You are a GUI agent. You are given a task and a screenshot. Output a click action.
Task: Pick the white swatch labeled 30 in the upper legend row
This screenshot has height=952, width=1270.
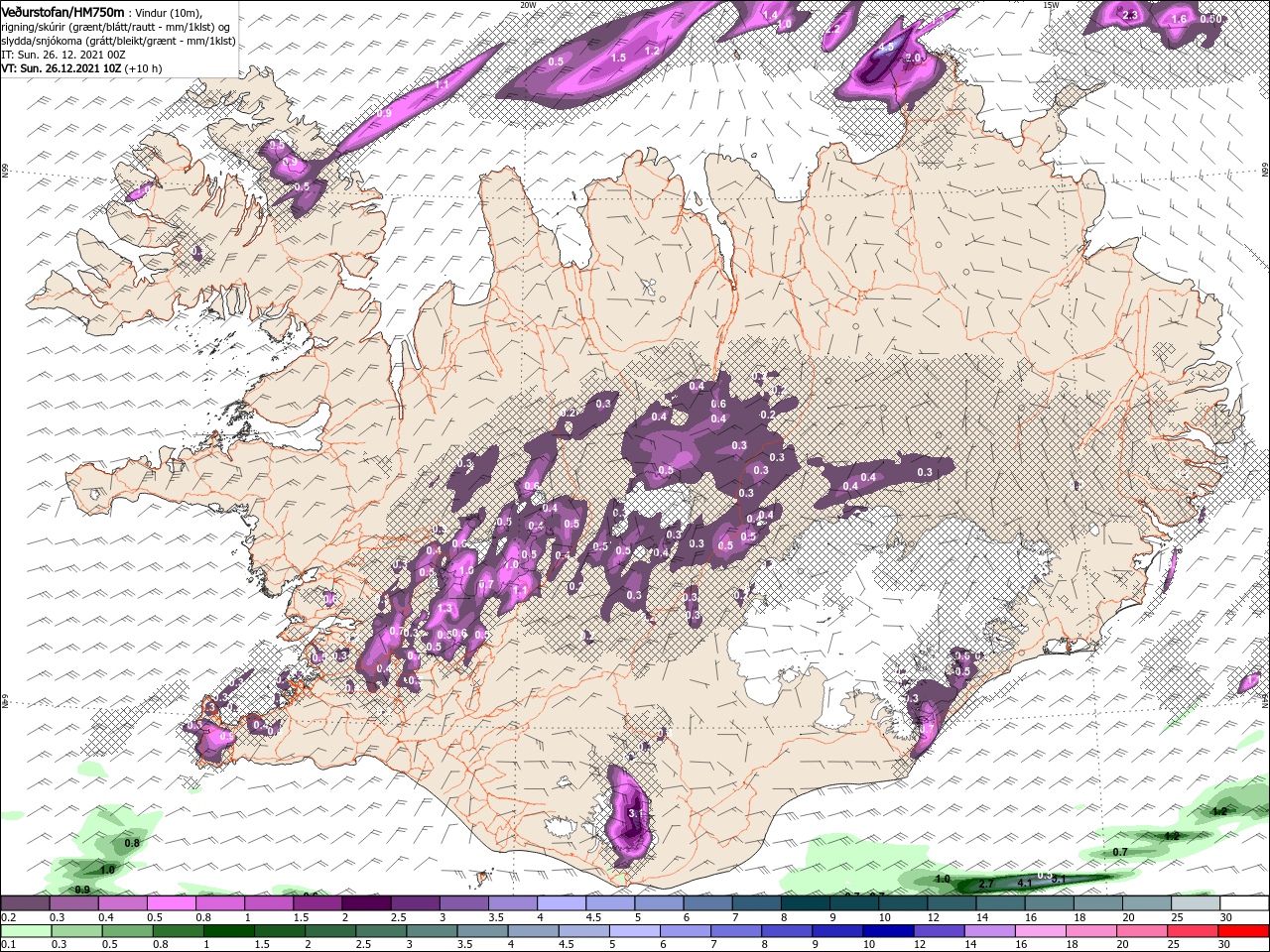pyautogui.click(x=1244, y=903)
